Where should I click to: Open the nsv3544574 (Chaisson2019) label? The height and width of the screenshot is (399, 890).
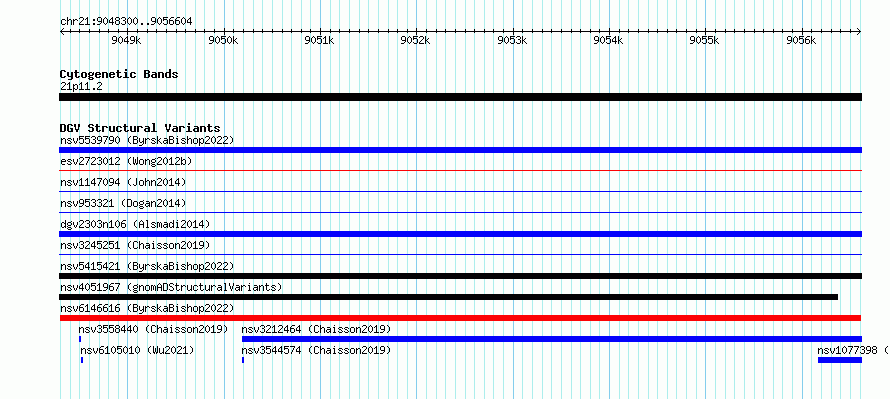[x=317, y=350]
